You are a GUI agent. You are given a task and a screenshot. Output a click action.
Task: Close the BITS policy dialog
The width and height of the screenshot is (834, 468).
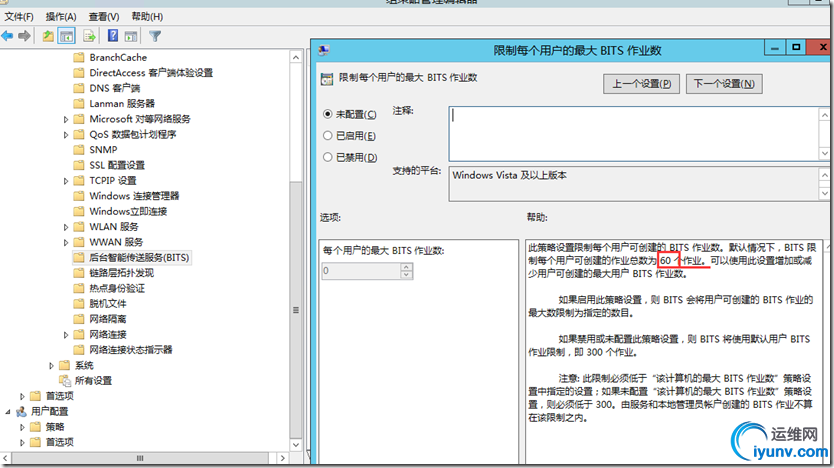point(821,48)
